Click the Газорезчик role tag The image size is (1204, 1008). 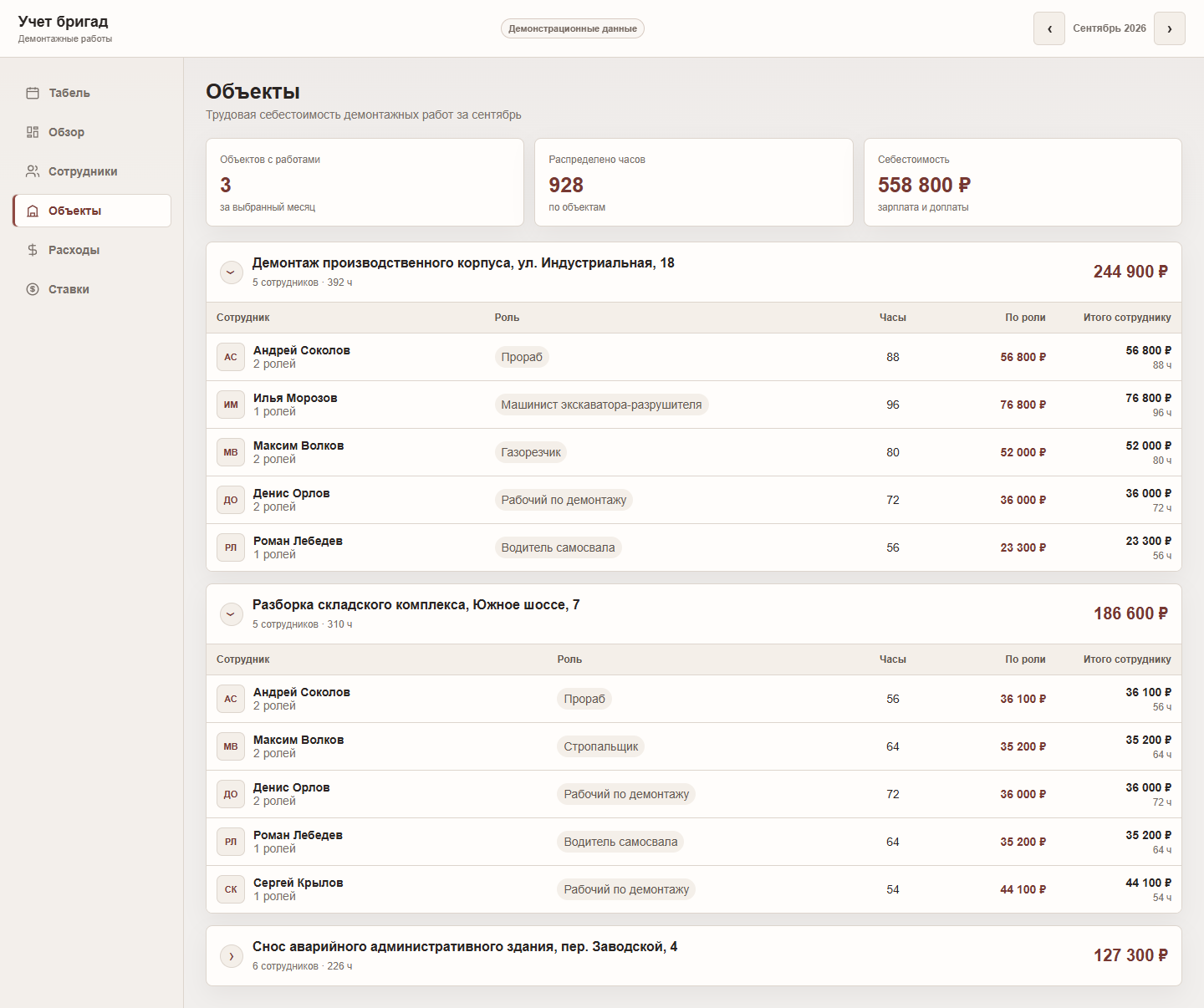point(531,452)
